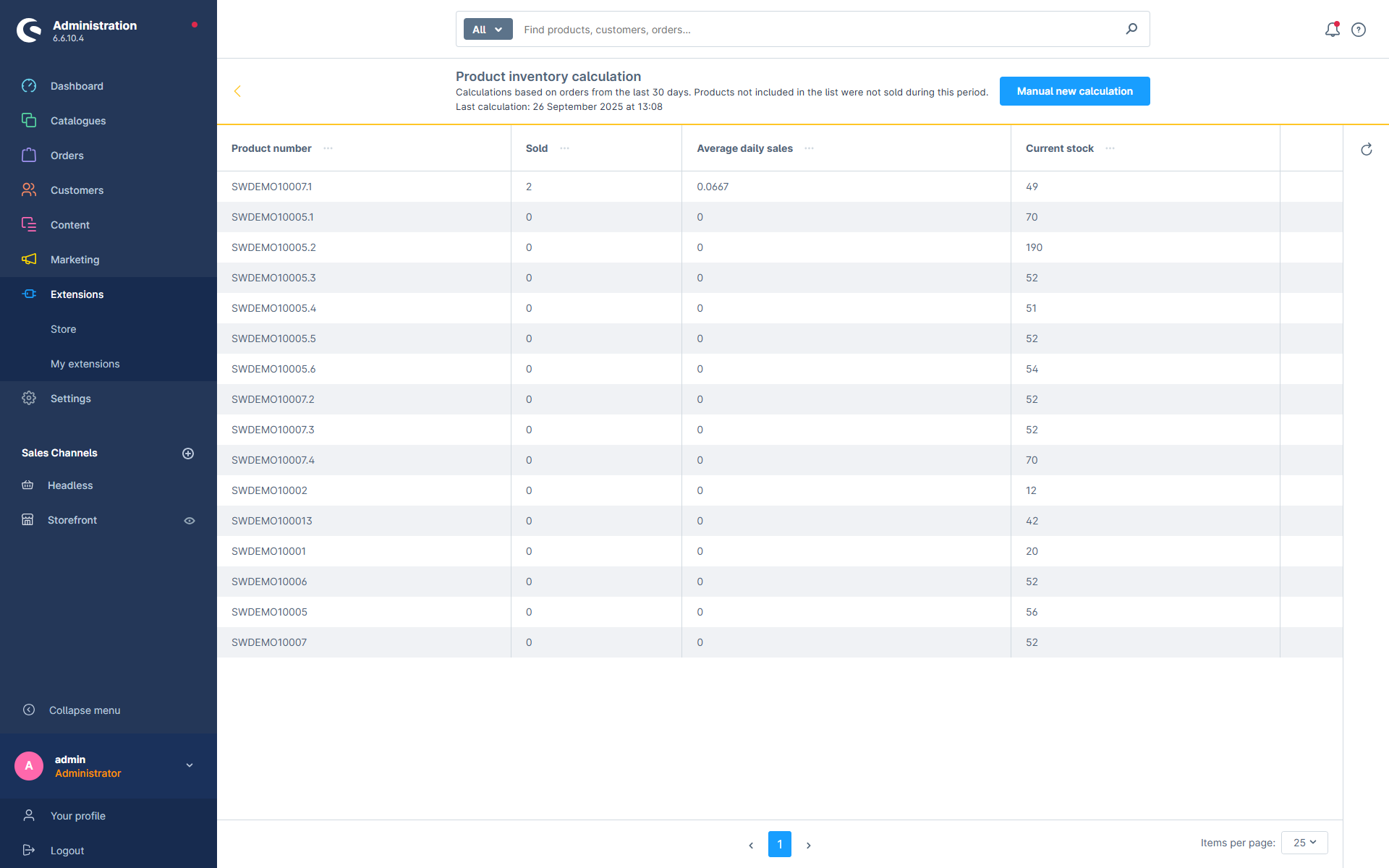The height and width of the screenshot is (868, 1389).
Task: Click stock value 12
Action: tap(1031, 490)
